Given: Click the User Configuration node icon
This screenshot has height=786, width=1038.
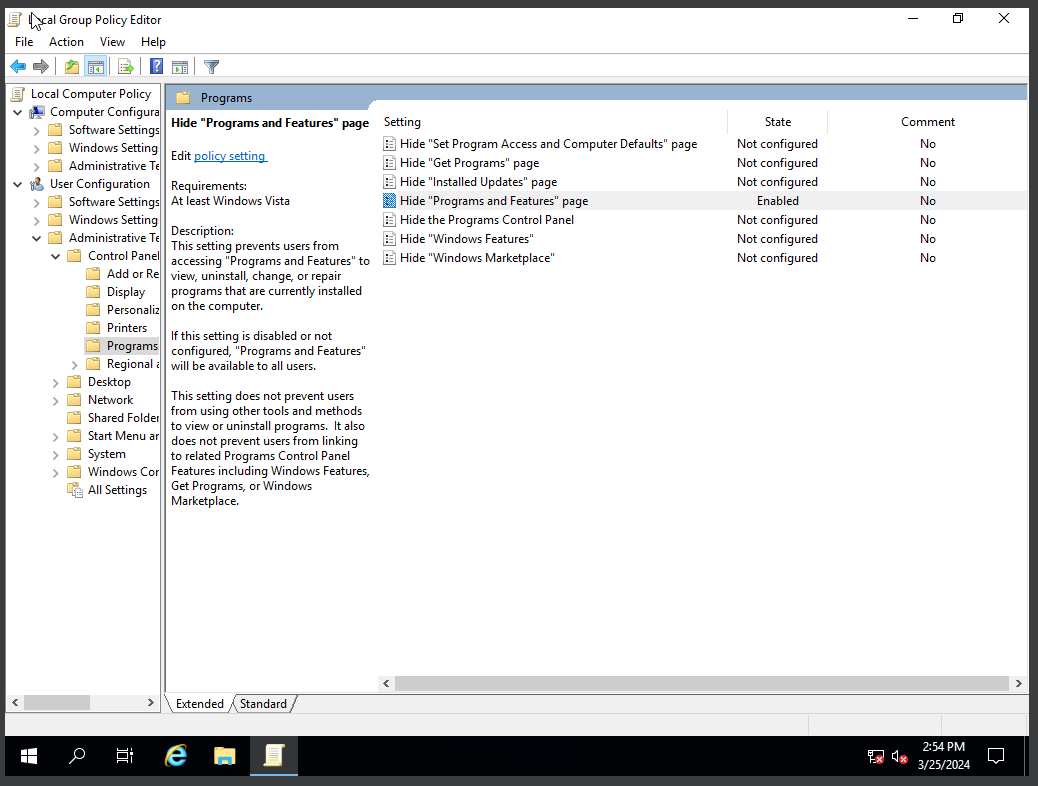Looking at the screenshot, I should (37, 184).
